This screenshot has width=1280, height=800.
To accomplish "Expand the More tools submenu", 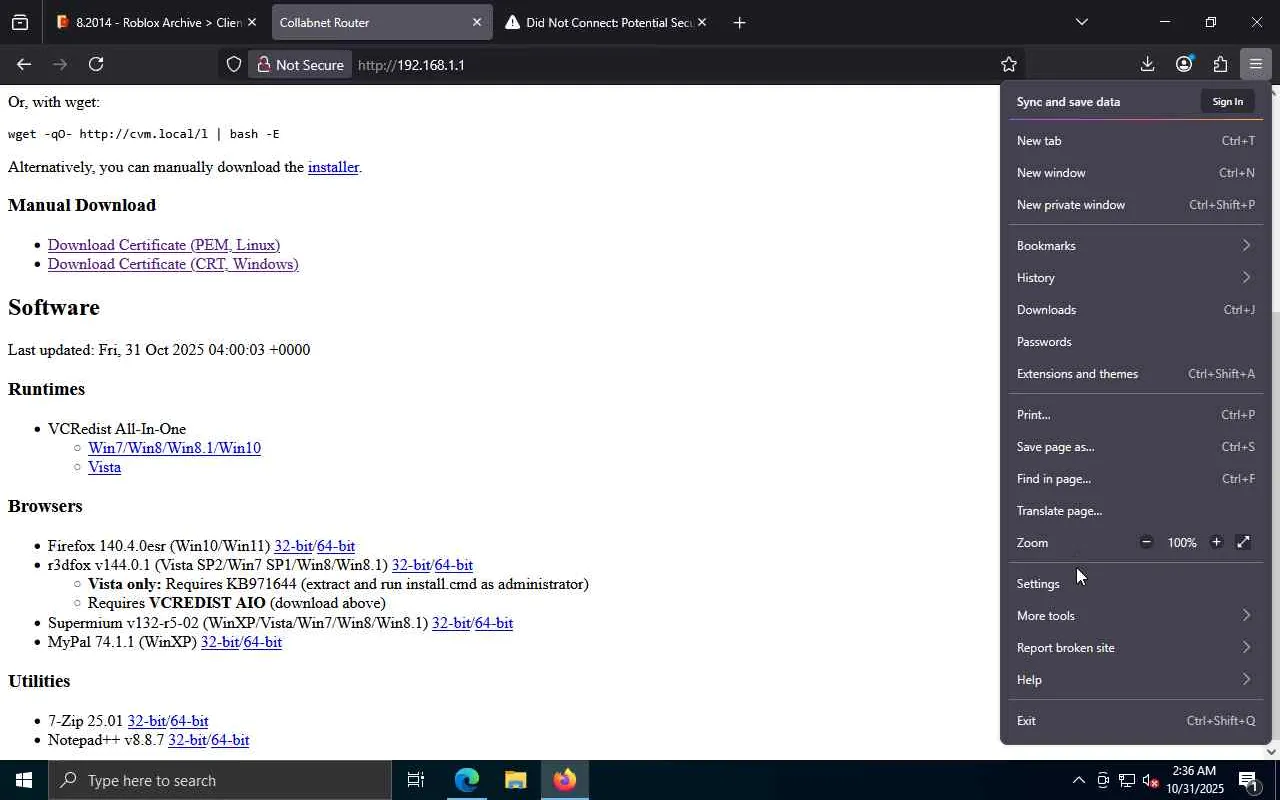I will point(1135,615).
